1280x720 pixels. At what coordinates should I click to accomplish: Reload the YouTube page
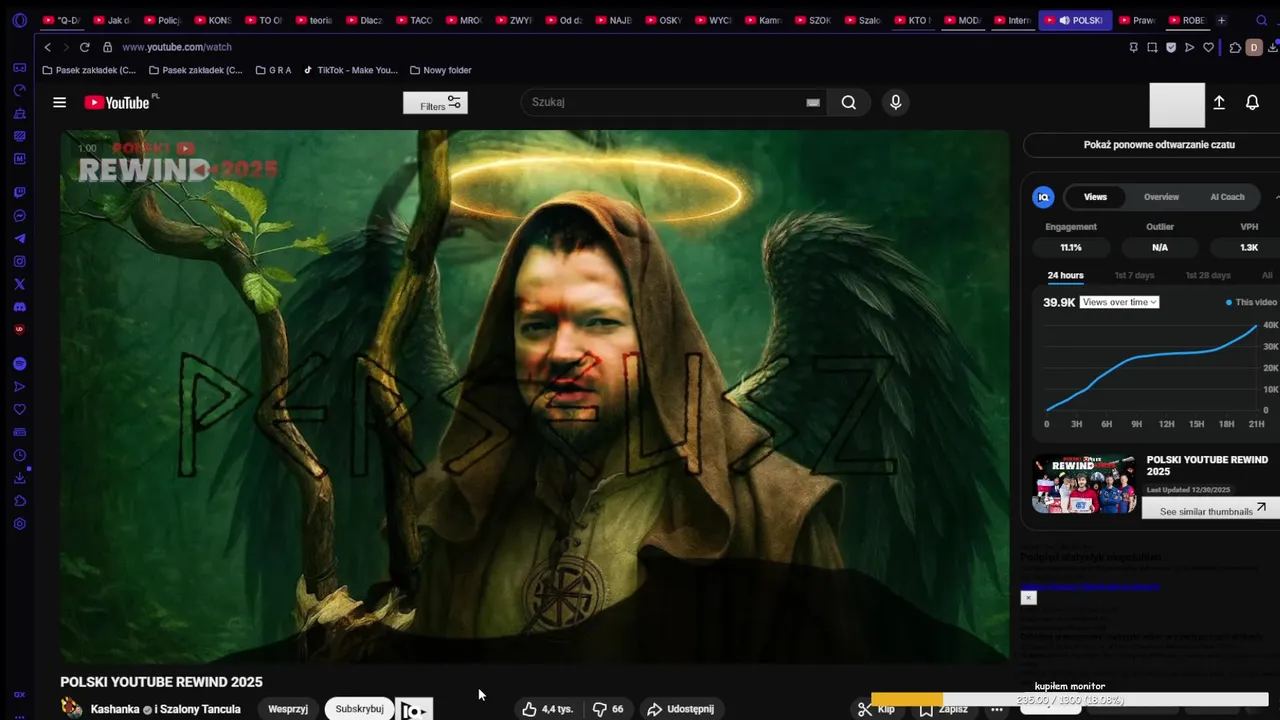pos(84,47)
